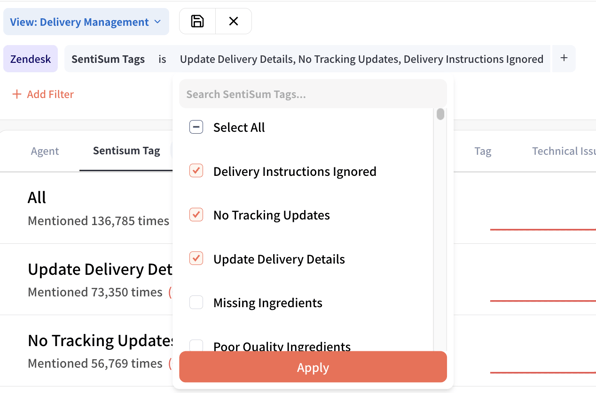
Task: Focus the Search SentiSum Tags field
Action: tap(313, 94)
